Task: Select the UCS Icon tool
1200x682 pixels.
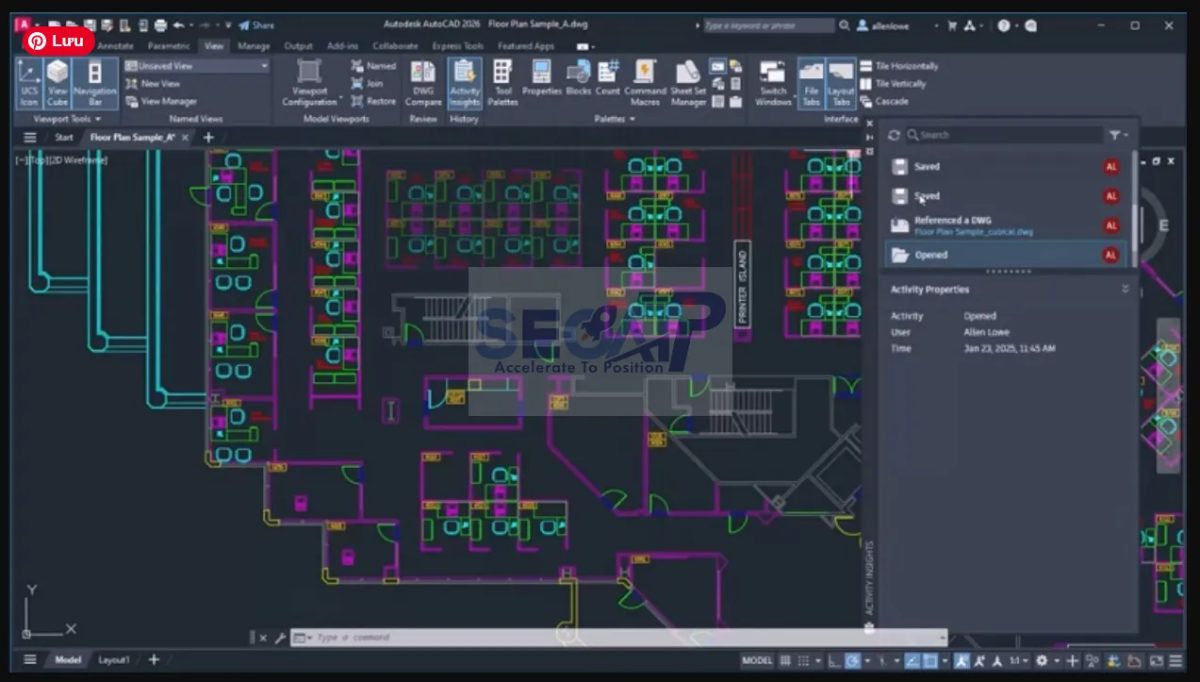Action: point(28,82)
